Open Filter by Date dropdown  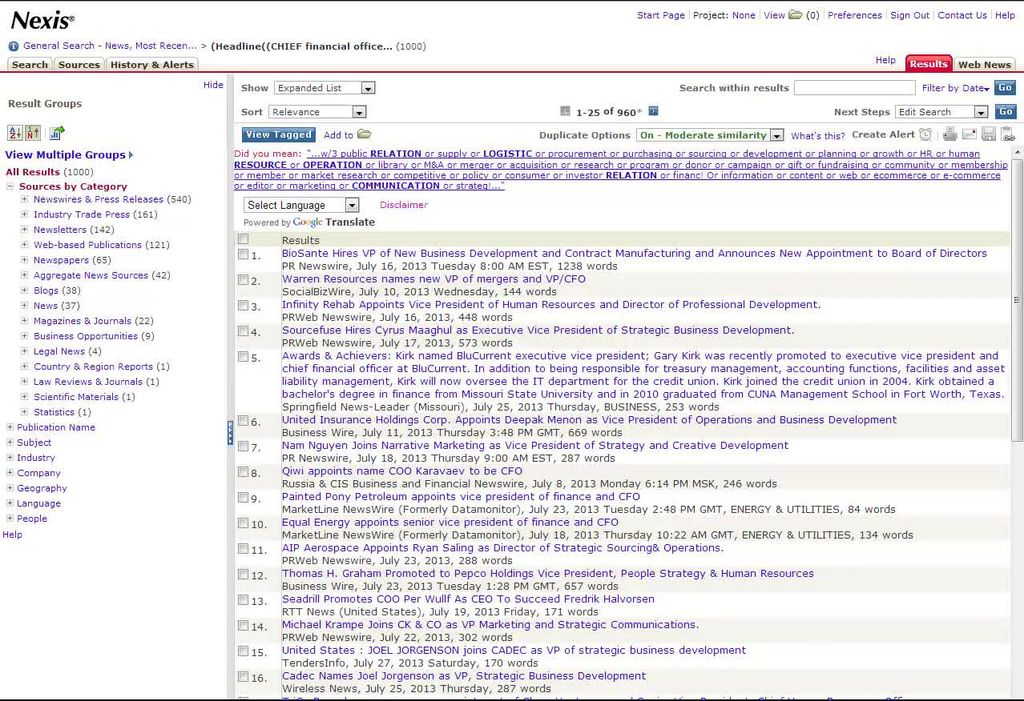955,88
